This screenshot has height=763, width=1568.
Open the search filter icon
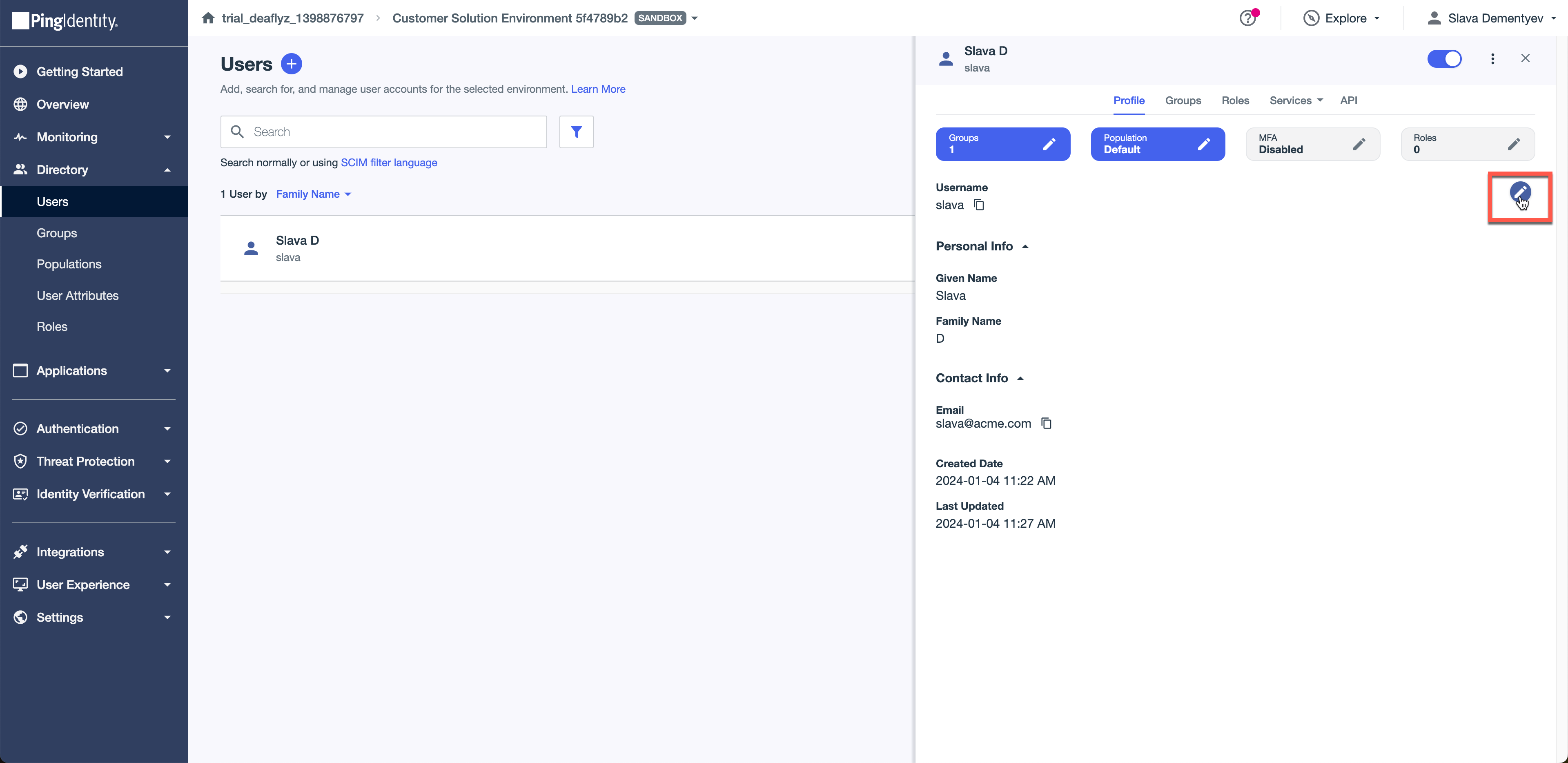tap(576, 132)
